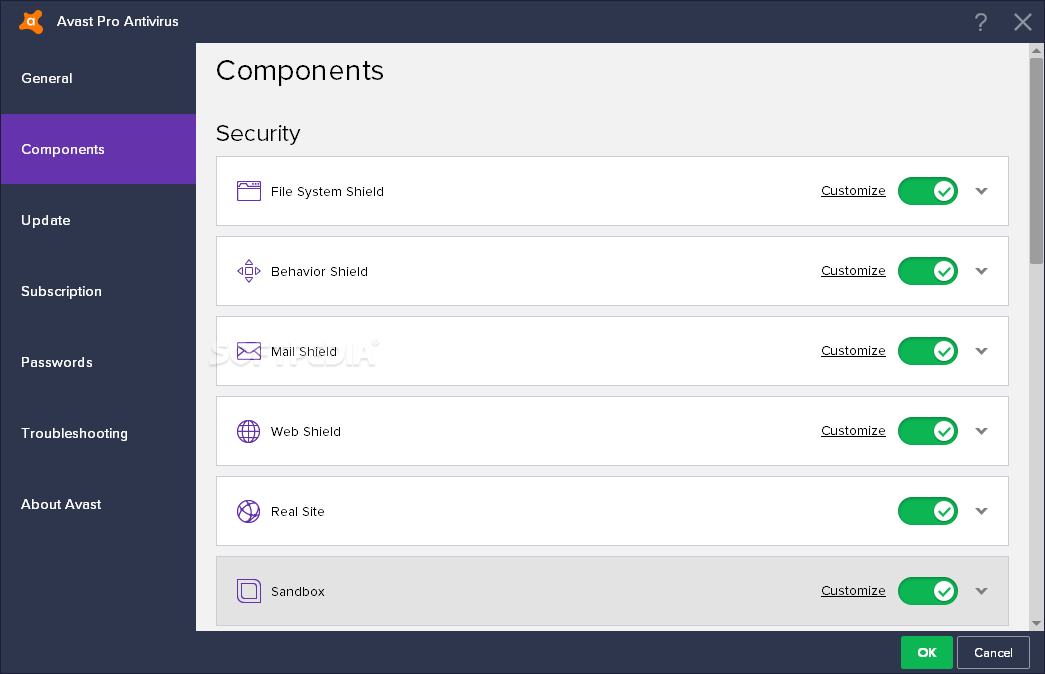Toggle Mail Shield off
The image size is (1045, 674).
928,351
